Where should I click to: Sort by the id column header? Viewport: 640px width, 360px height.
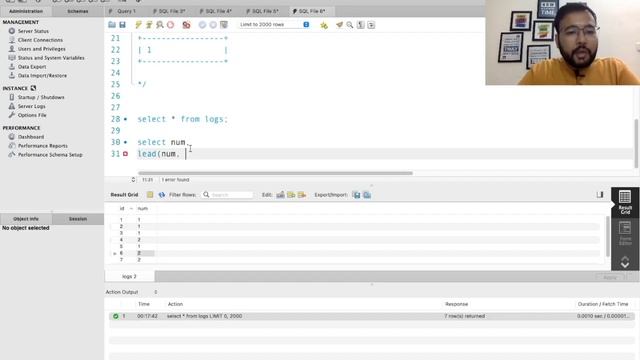tap(122, 209)
